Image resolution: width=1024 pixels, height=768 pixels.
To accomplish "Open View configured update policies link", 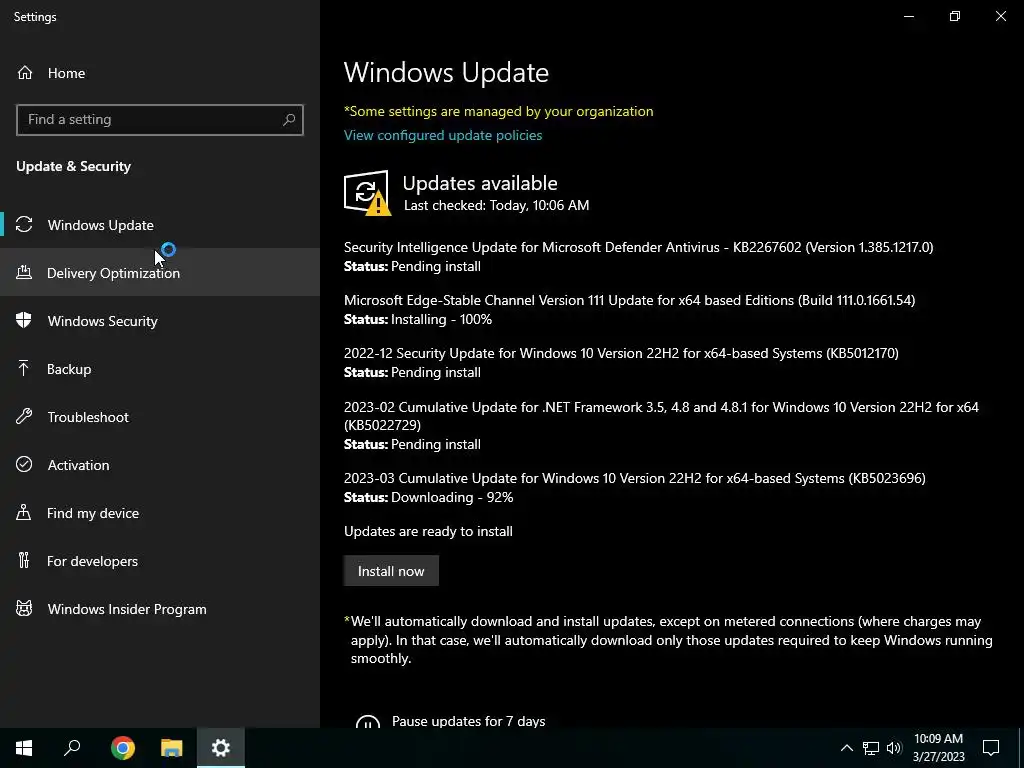I will 443,135.
